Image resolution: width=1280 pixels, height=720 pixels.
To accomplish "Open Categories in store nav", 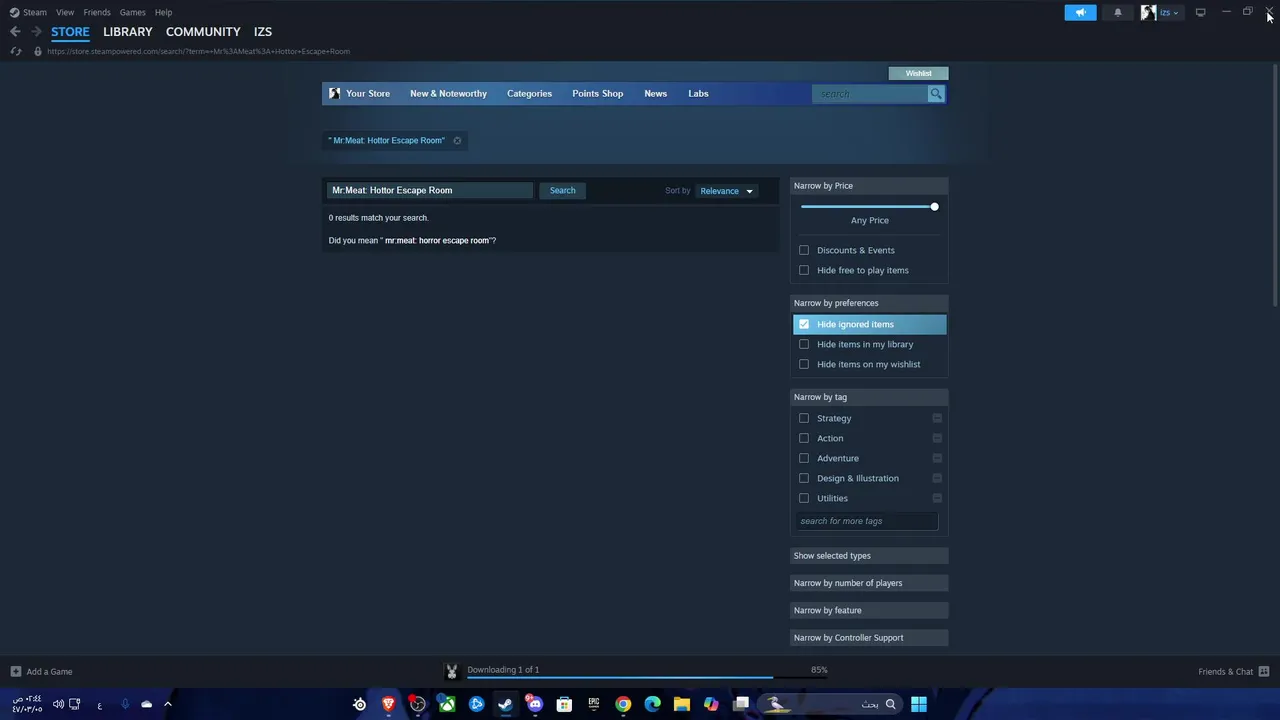I will pyautogui.click(x=529, y=94).
